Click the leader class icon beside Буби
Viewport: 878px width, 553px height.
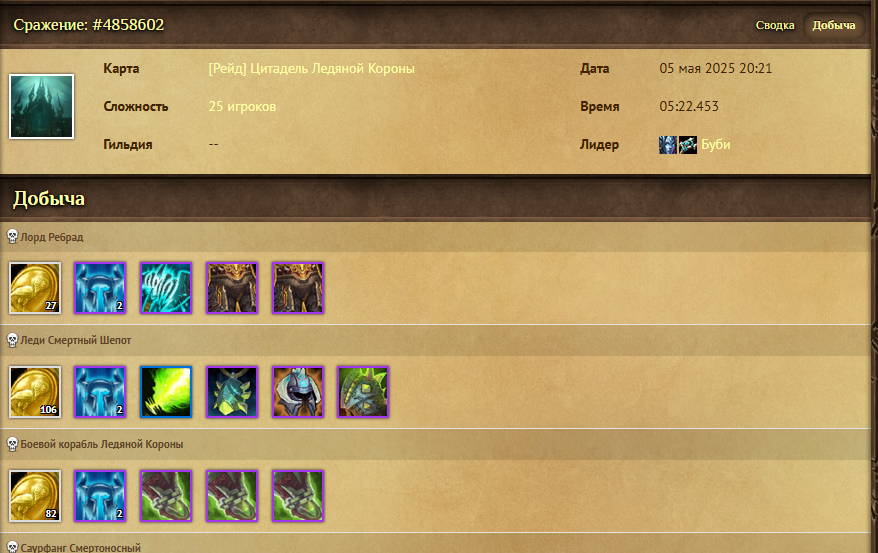coord(688,145)
